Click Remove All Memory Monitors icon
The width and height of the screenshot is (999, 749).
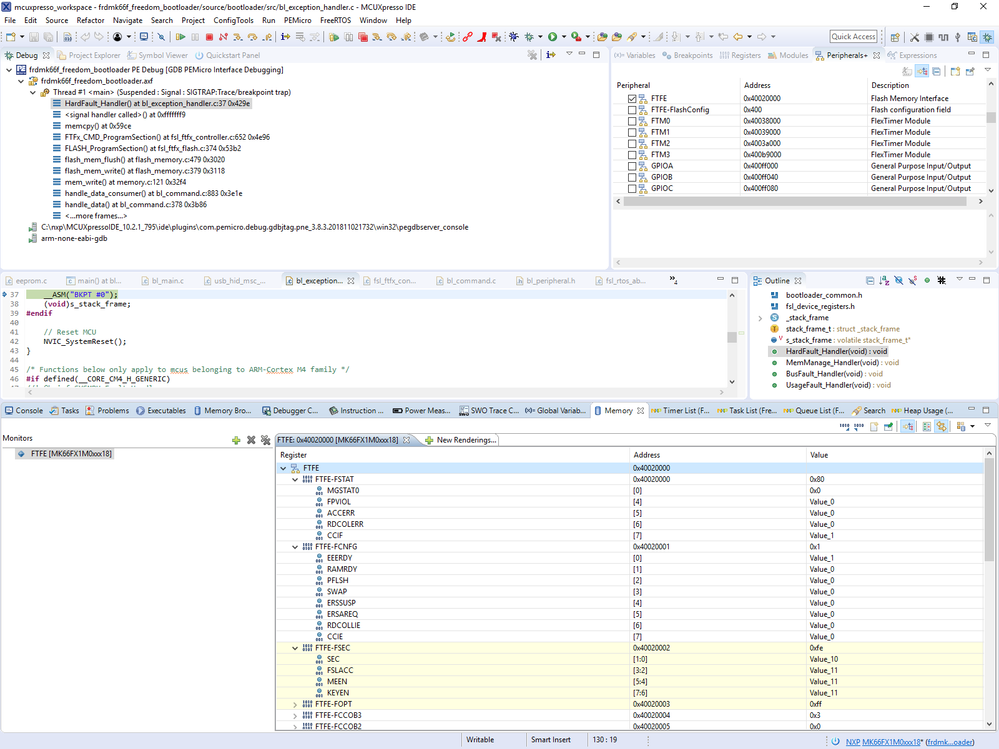pos(266,440)
